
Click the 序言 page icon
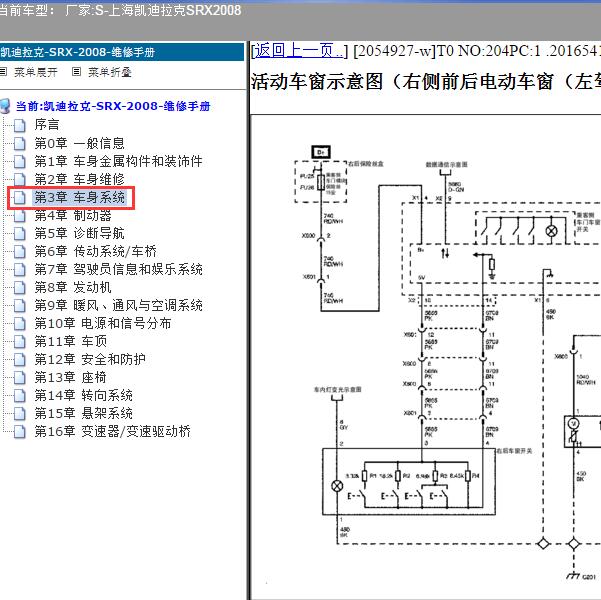tap(20, 125)
